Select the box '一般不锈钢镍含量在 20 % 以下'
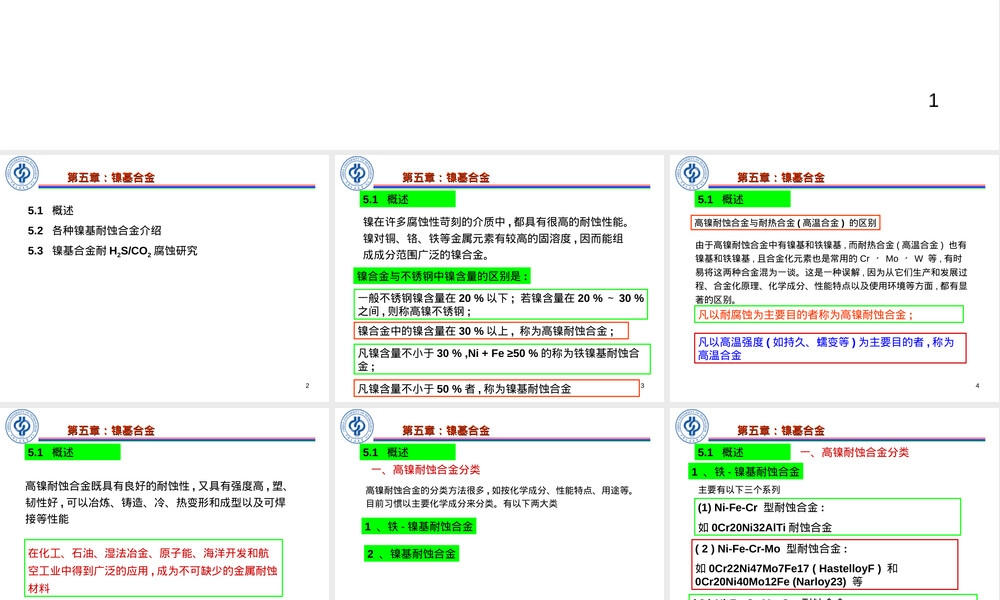 click(501, 305)
